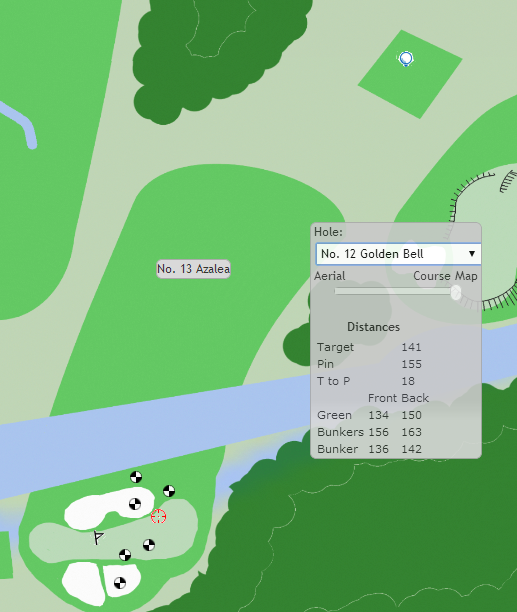Screen dimensions: 517x612
Task: Click the Bunker back distance 142
Action: pyautogui.click(x=411, y=449)
